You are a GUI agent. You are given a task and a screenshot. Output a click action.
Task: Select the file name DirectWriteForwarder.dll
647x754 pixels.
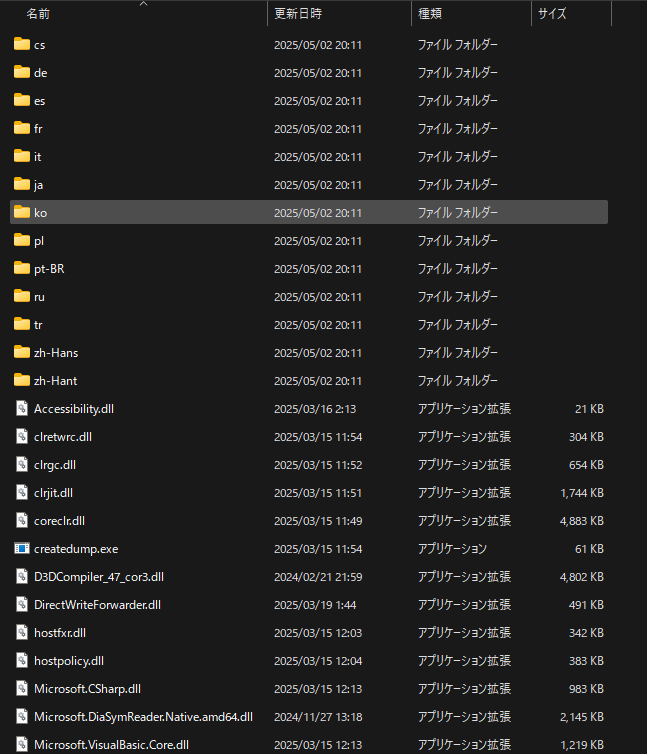click(98, 605)
